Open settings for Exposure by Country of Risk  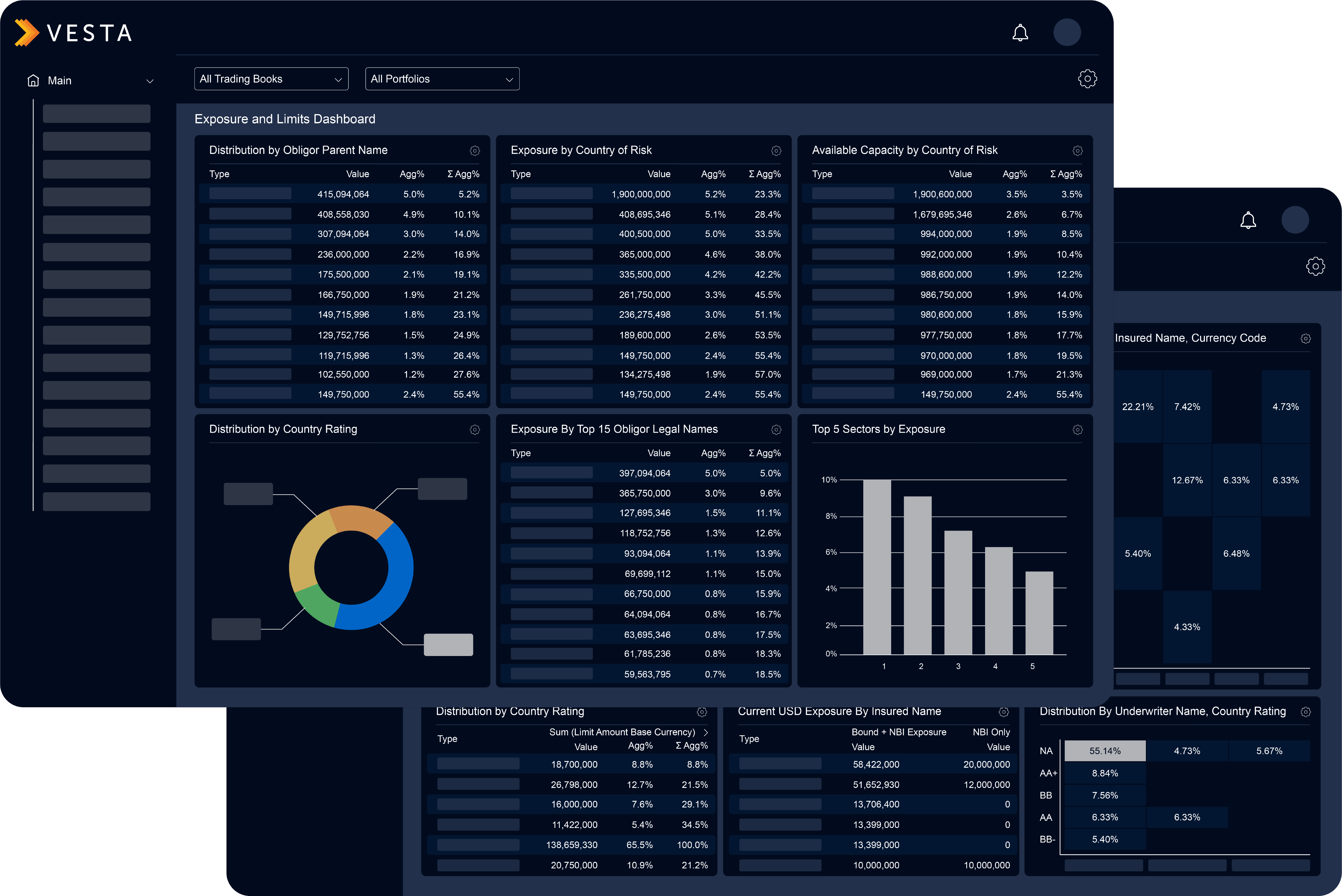pyautogui.click(x=776, y=151)
